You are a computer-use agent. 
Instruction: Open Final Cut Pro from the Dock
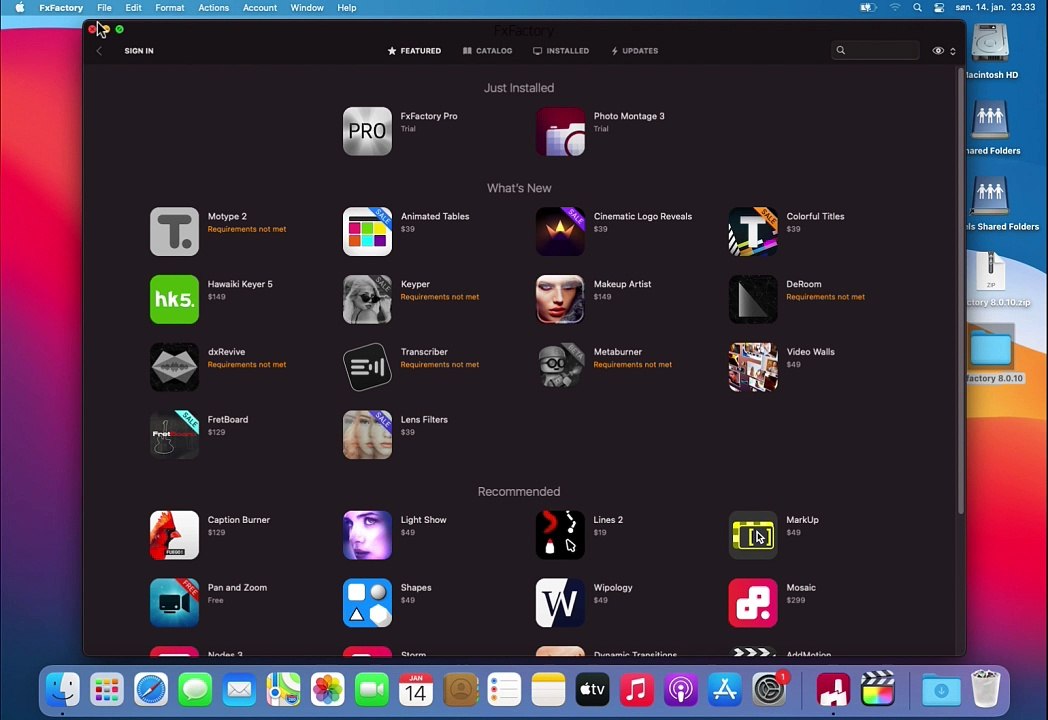pos(877,689)
